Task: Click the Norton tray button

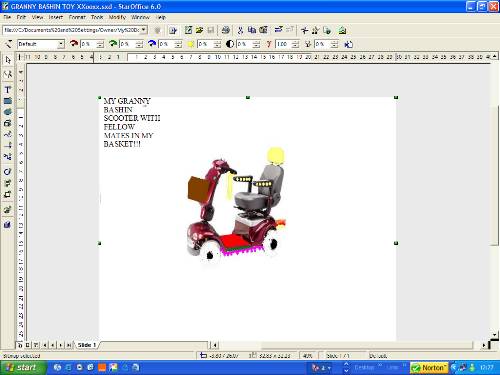Action: click(429, 368)
